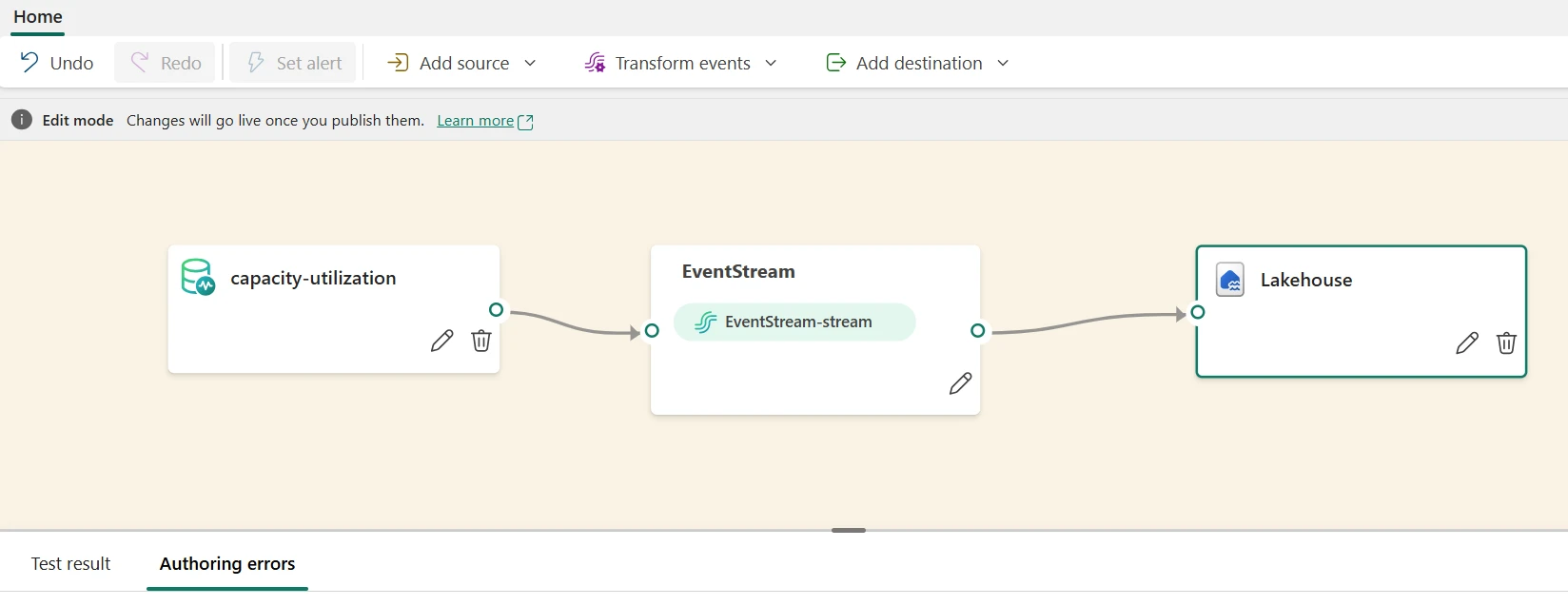
Task: Click the 'Changes will go live' message
Action: (x=275, y=121)
